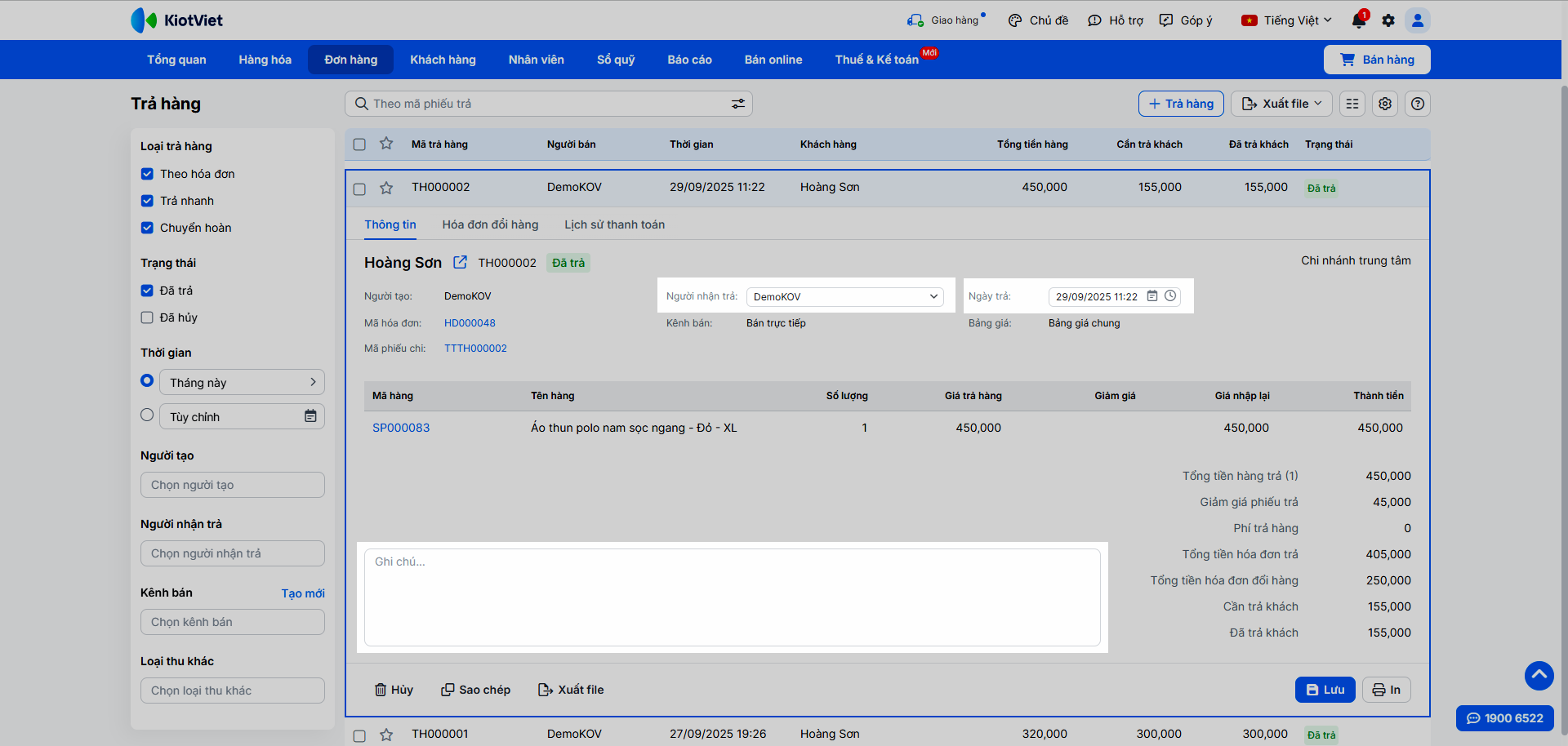Open the column display list icon

click(x=1352, y=104)
